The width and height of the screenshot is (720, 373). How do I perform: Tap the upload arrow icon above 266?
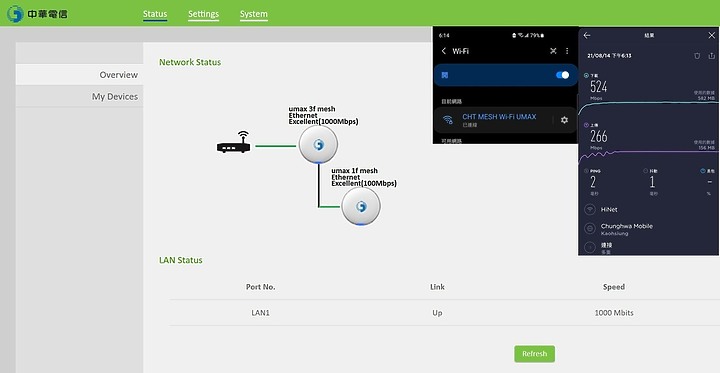(x=586, y=125)
